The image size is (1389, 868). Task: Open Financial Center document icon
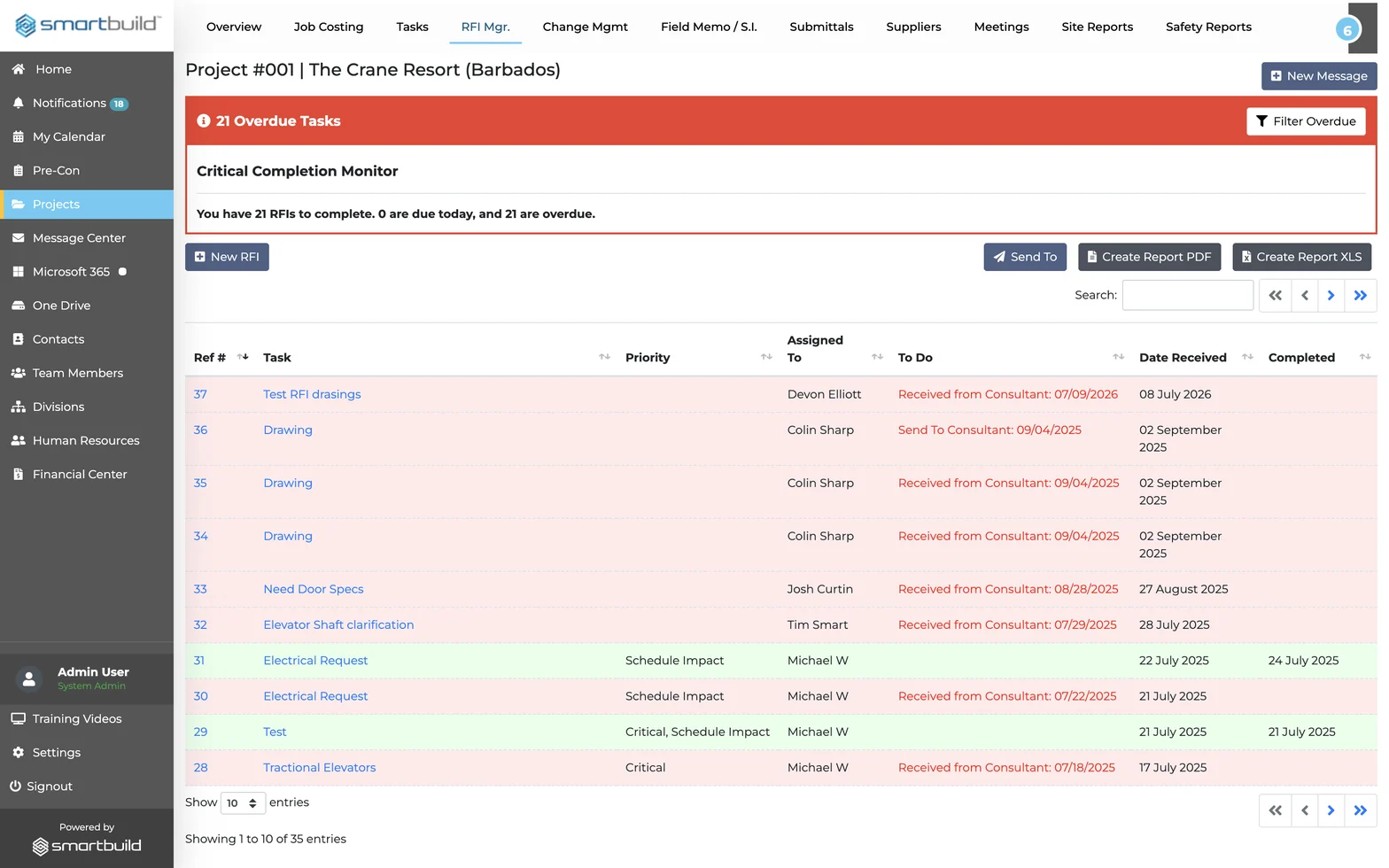tap(18, 474)
